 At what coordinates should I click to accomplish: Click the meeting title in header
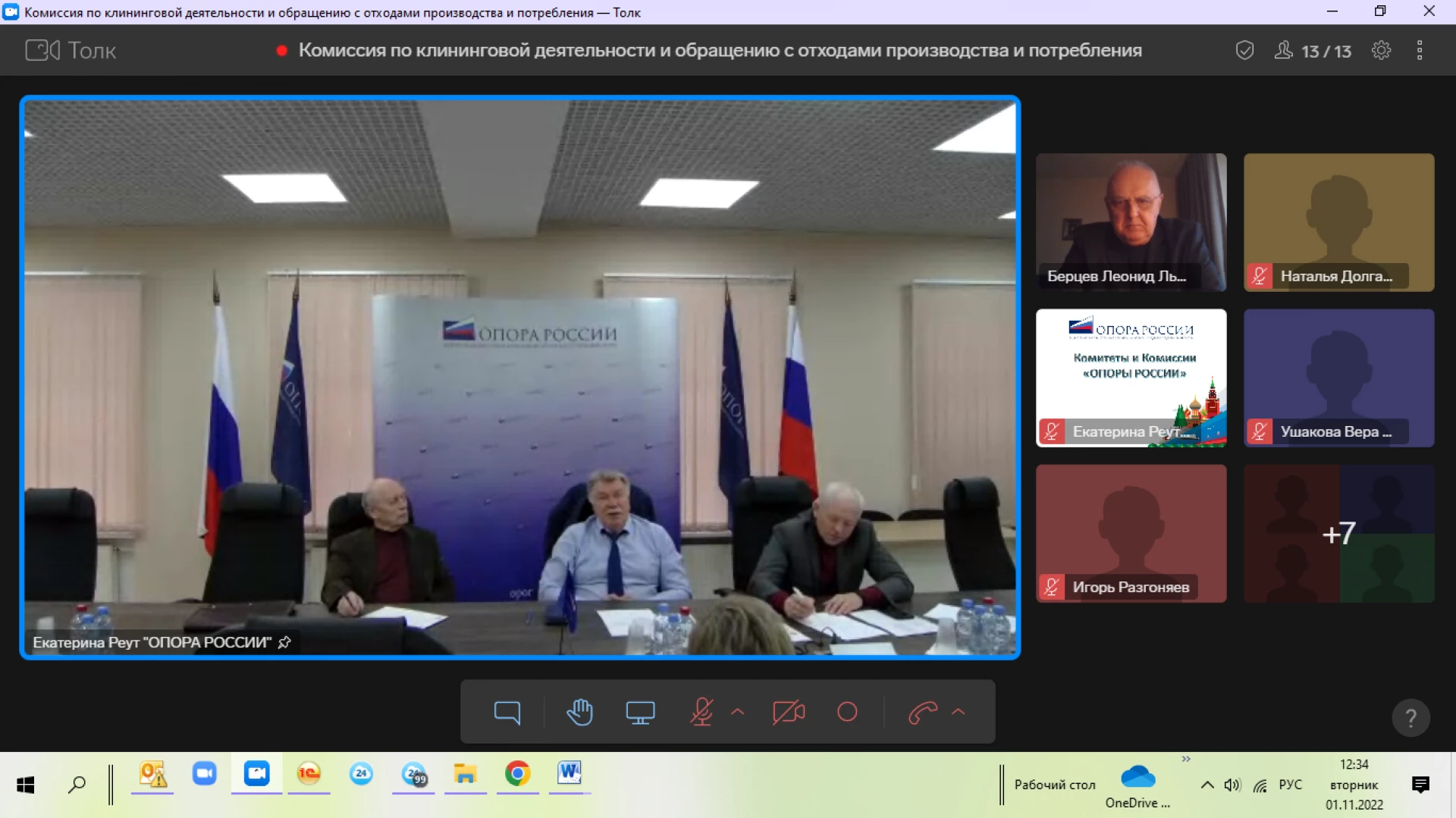pyautogui.click(x=720, y=50)
